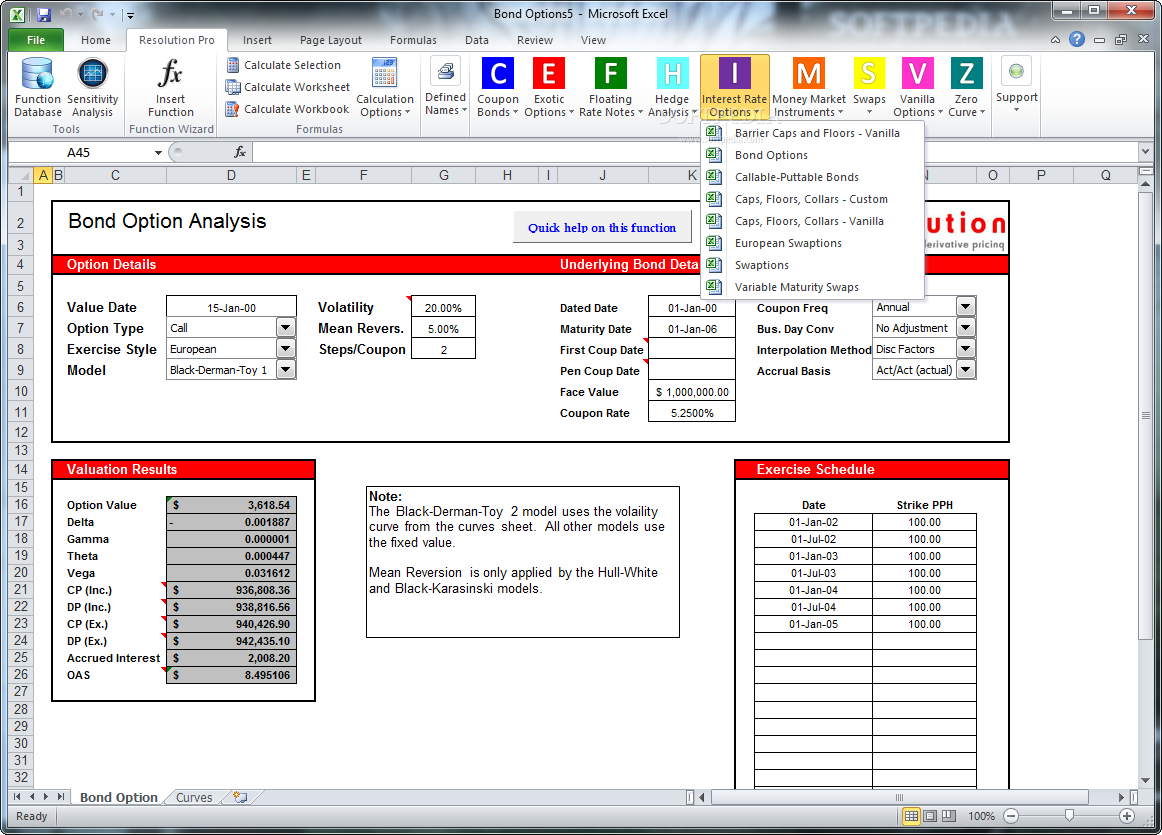The image size is (1162, 835).
Task: Open Hedge Analysis function group
Action: click(672, 87)
